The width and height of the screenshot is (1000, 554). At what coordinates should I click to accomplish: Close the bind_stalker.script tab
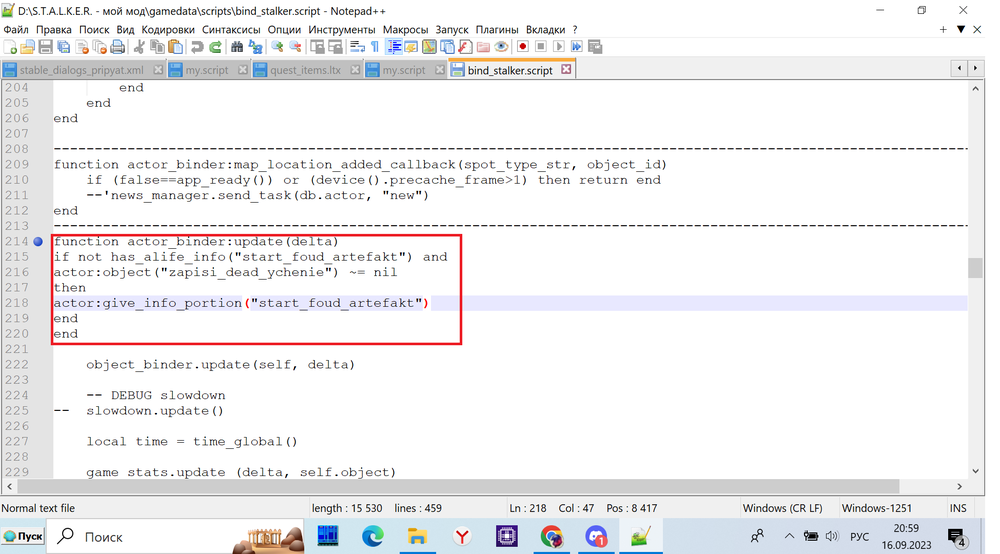[x=566, y=70]
